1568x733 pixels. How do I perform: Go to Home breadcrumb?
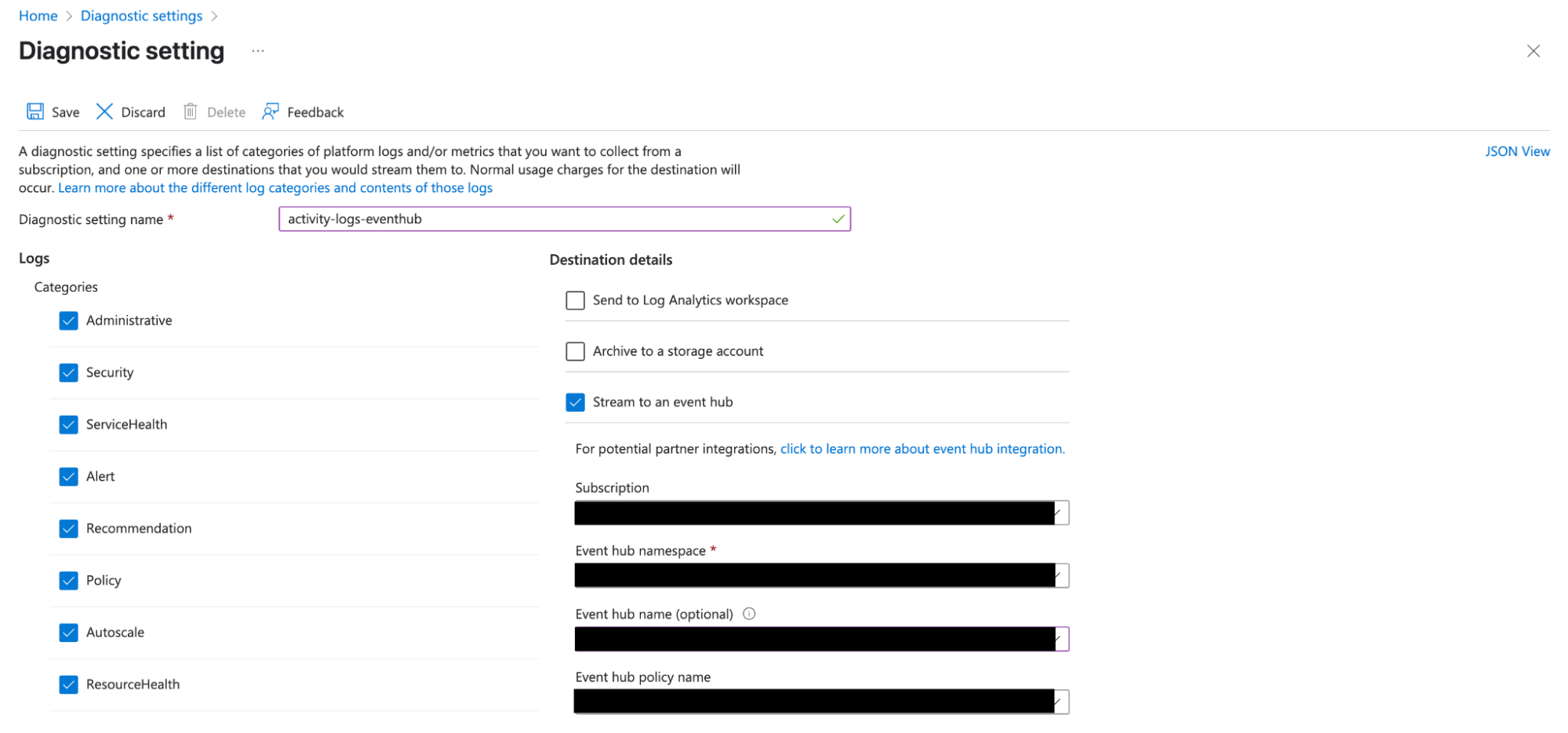[38, 16]
